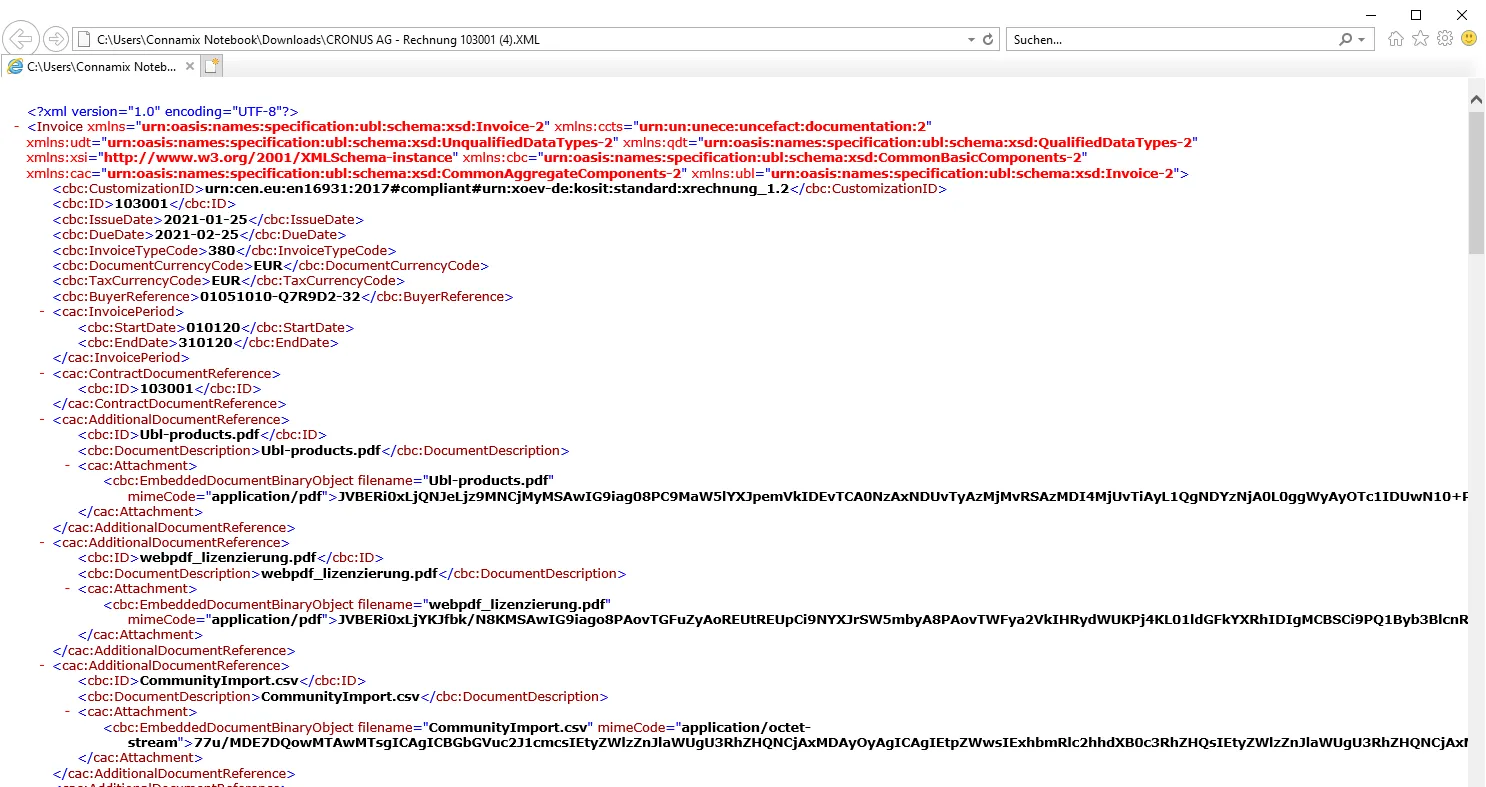The image size is (1486, 787).
Task: Collapse the Attachment node for CommunityImport.csv
Action: 68,712
